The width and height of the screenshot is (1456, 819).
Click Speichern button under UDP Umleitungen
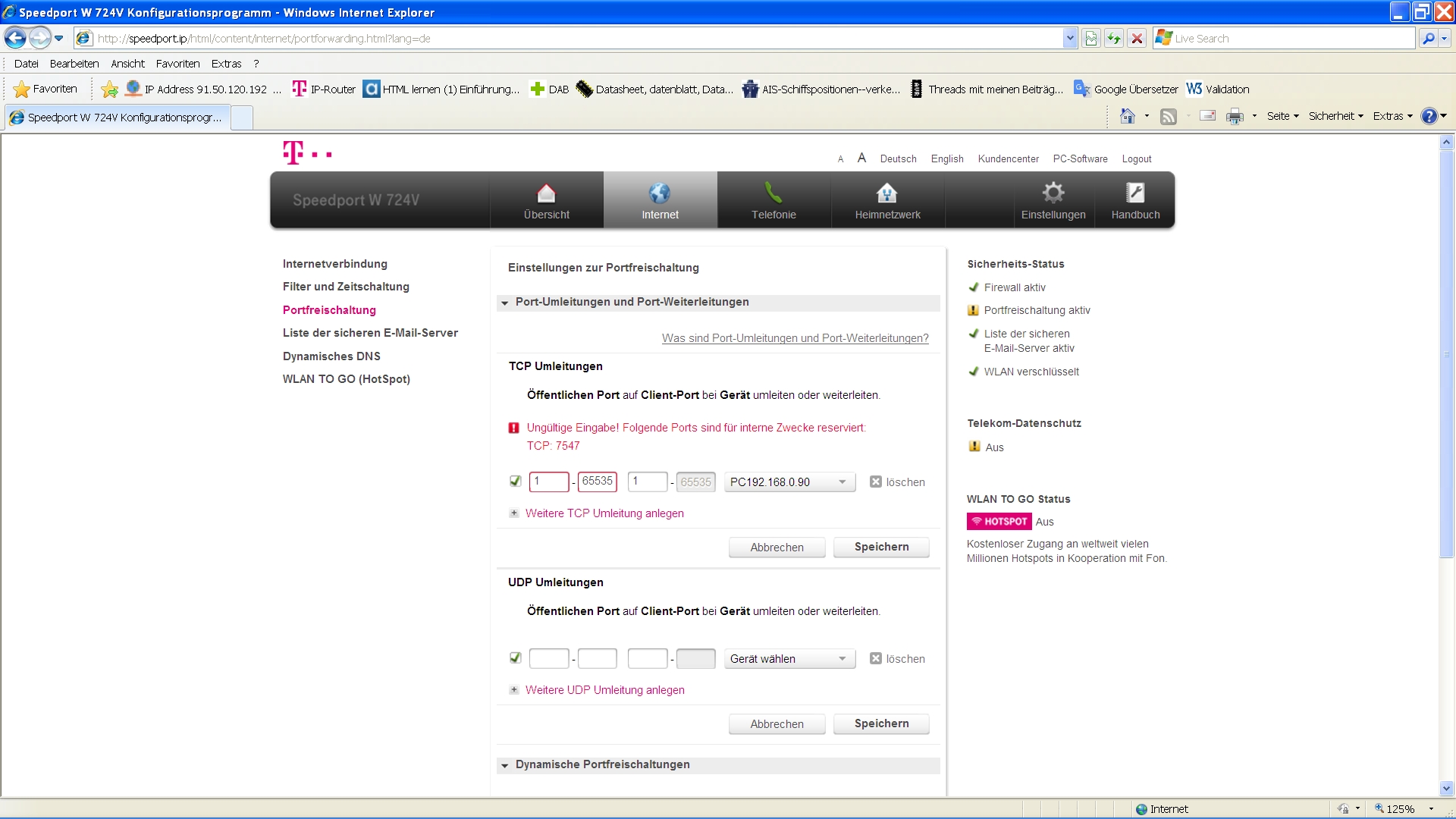point(881,723)
